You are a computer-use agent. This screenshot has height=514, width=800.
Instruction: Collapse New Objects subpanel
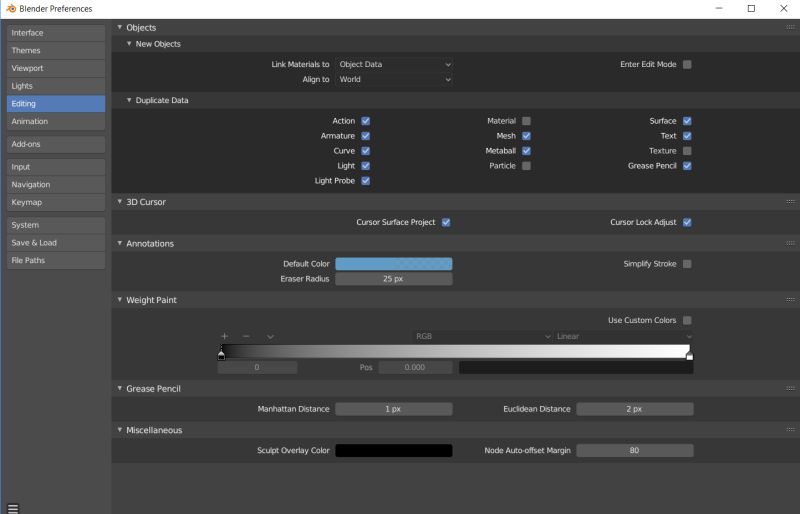pyautogui.click(x=129, y=44)
